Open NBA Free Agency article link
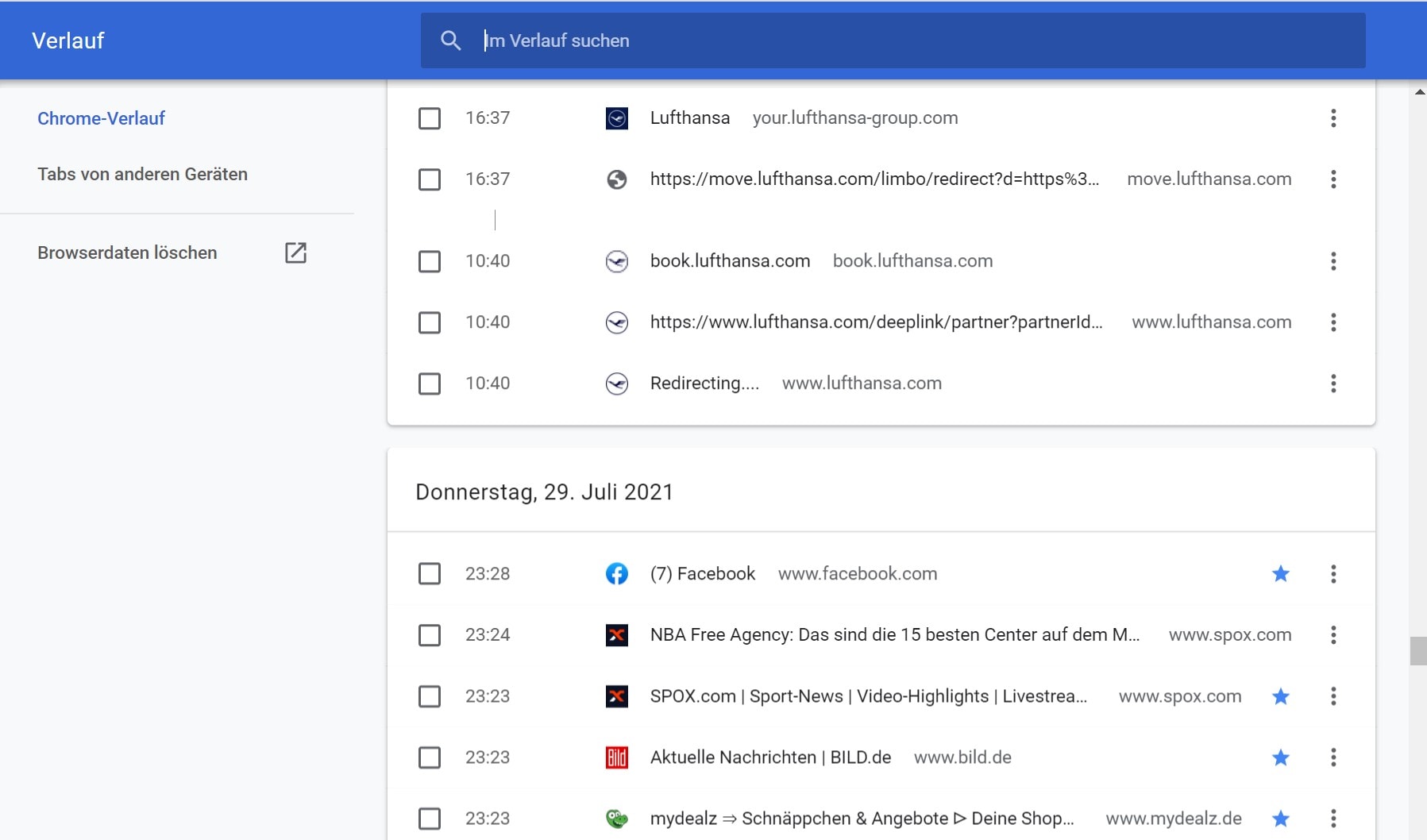The image size is (1427, 840). [x=895, y=635]
